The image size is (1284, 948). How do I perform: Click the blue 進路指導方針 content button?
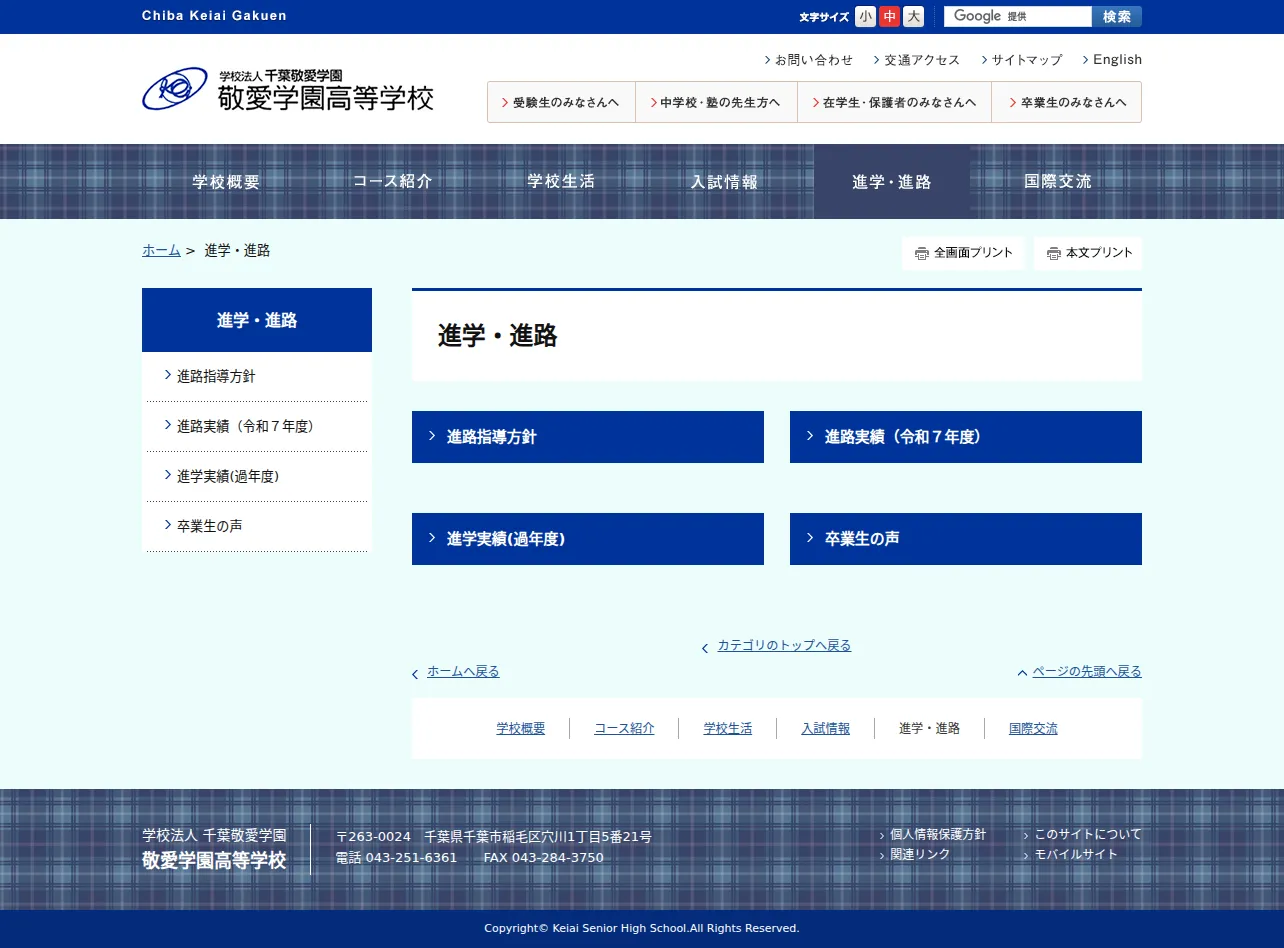pyautogui.click(x=588, y=437)
